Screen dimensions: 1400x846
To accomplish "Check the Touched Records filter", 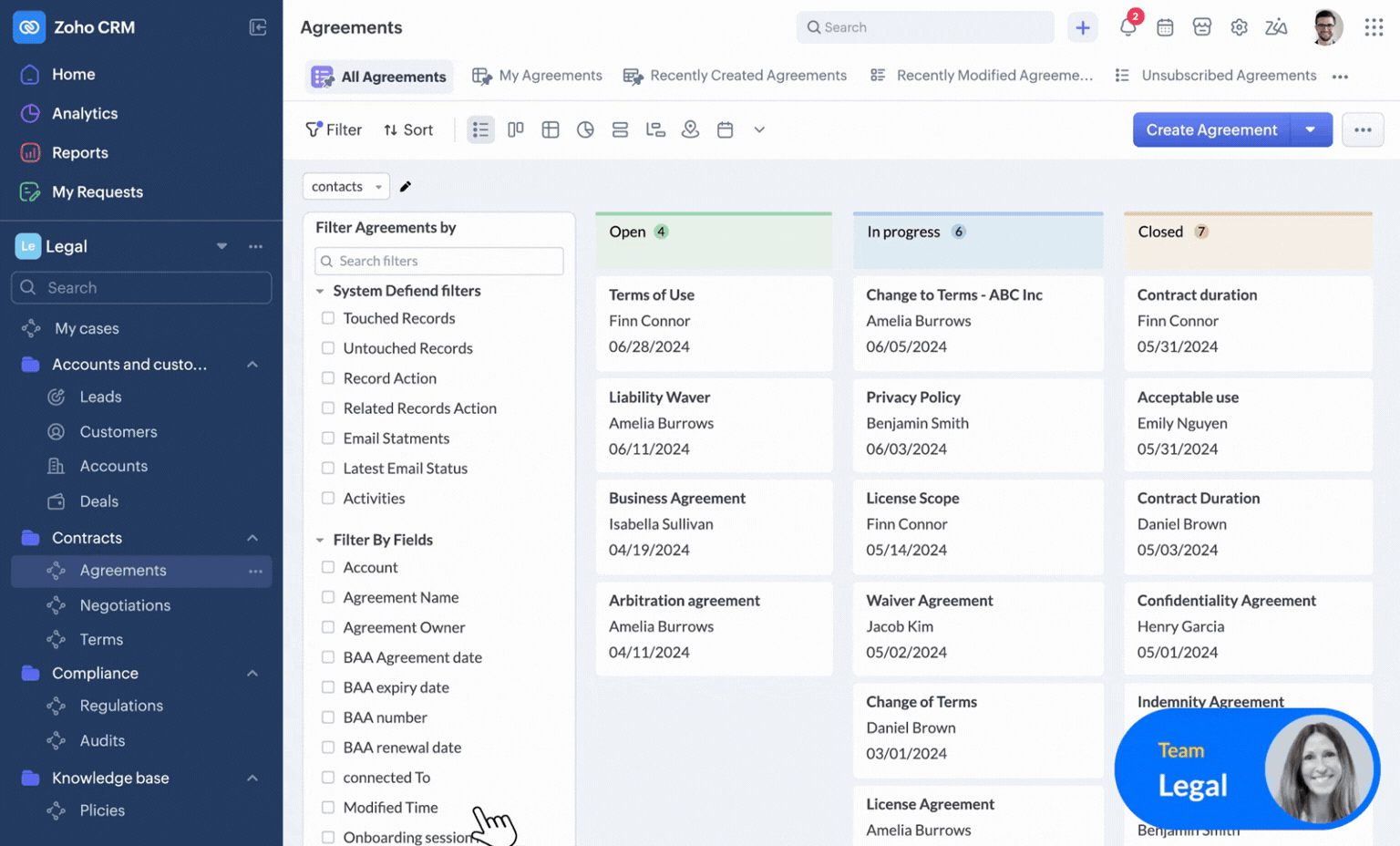I will tap(328, 318).
